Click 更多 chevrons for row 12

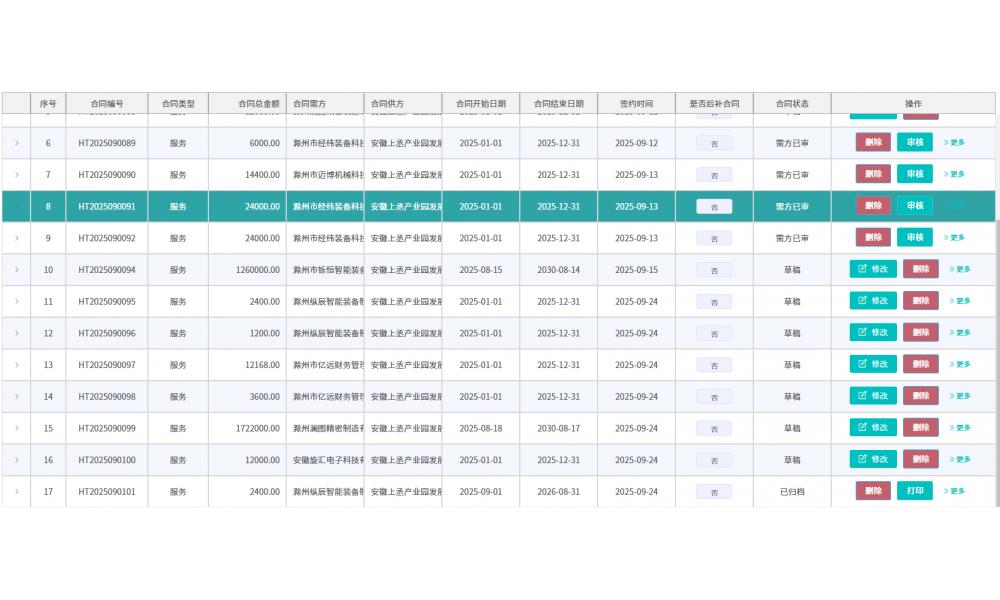pos(952,333)
